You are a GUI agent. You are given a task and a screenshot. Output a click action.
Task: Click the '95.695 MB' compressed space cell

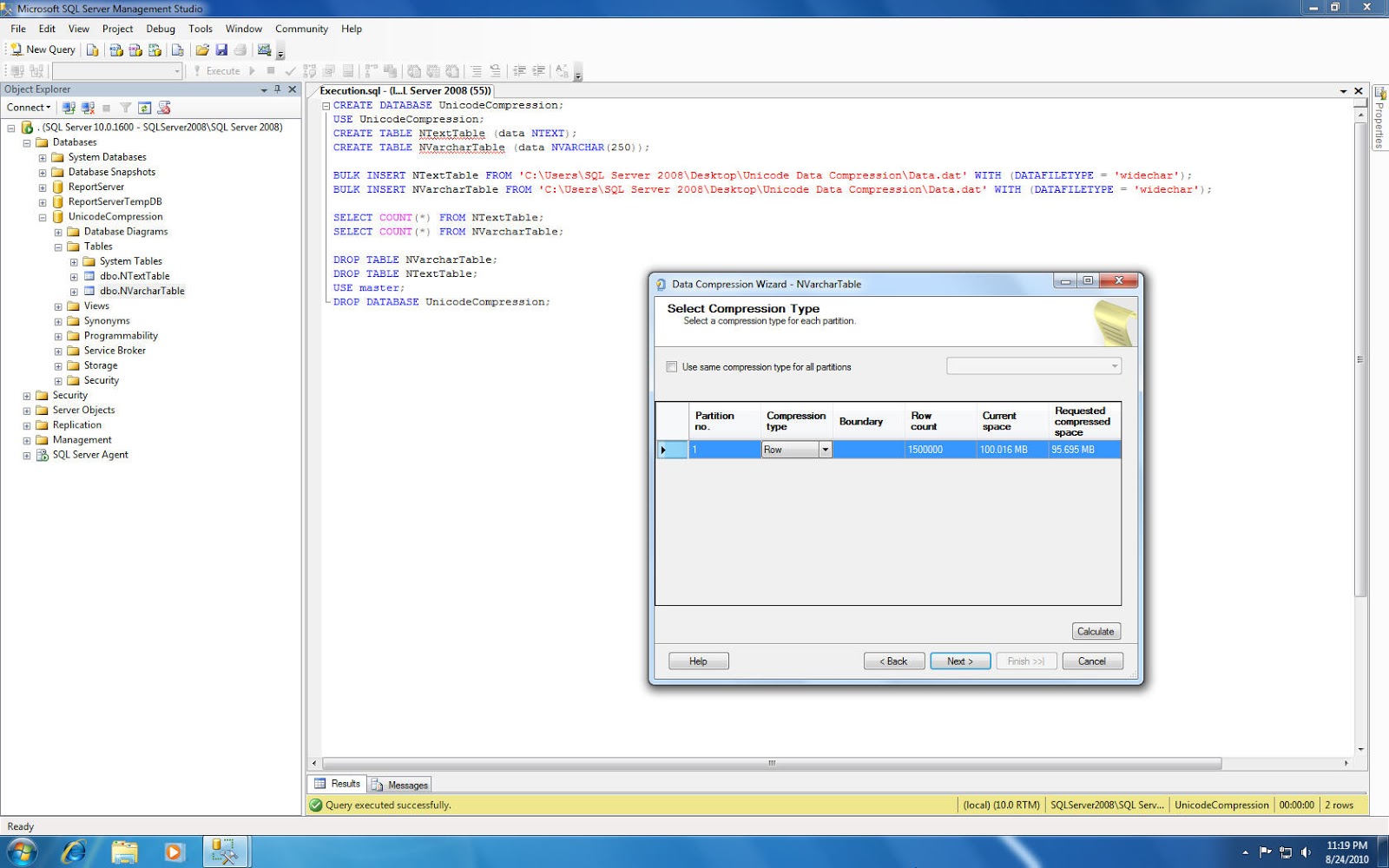1084,450
